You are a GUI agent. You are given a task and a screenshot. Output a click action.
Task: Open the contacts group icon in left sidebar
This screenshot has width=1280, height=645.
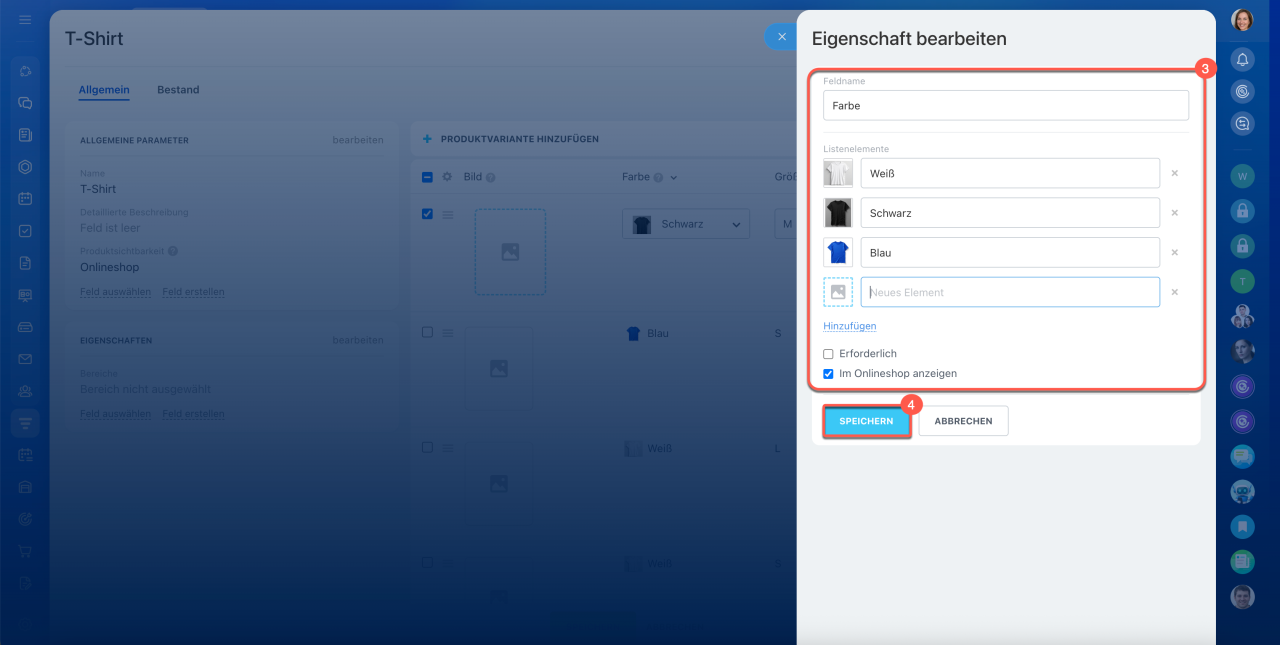point(25,391)
